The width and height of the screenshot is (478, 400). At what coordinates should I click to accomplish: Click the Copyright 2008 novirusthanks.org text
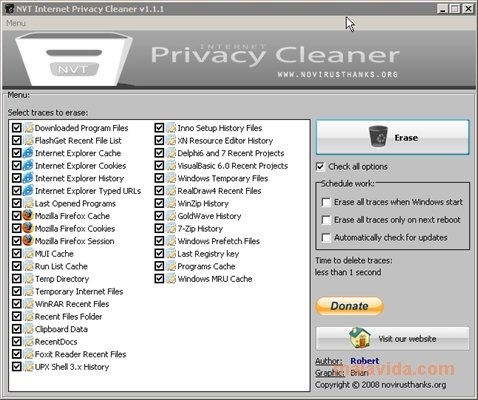click(380, 385)
